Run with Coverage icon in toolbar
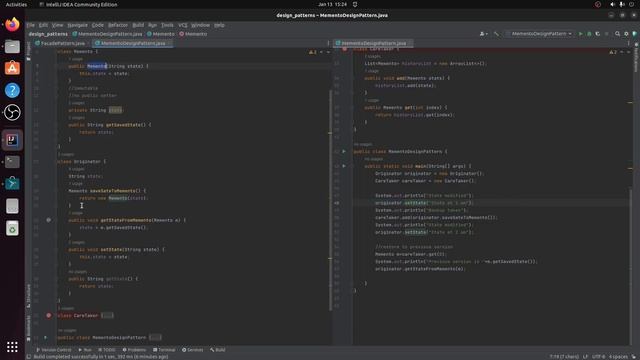The image size is (640, 360). (x=598, y=34)
